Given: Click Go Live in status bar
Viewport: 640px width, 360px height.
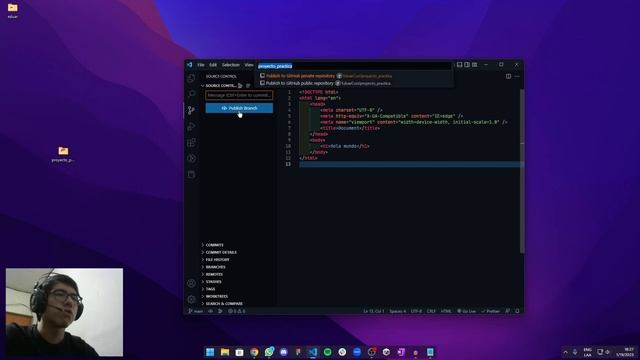Looking at the screenshot, I should 466,311.
